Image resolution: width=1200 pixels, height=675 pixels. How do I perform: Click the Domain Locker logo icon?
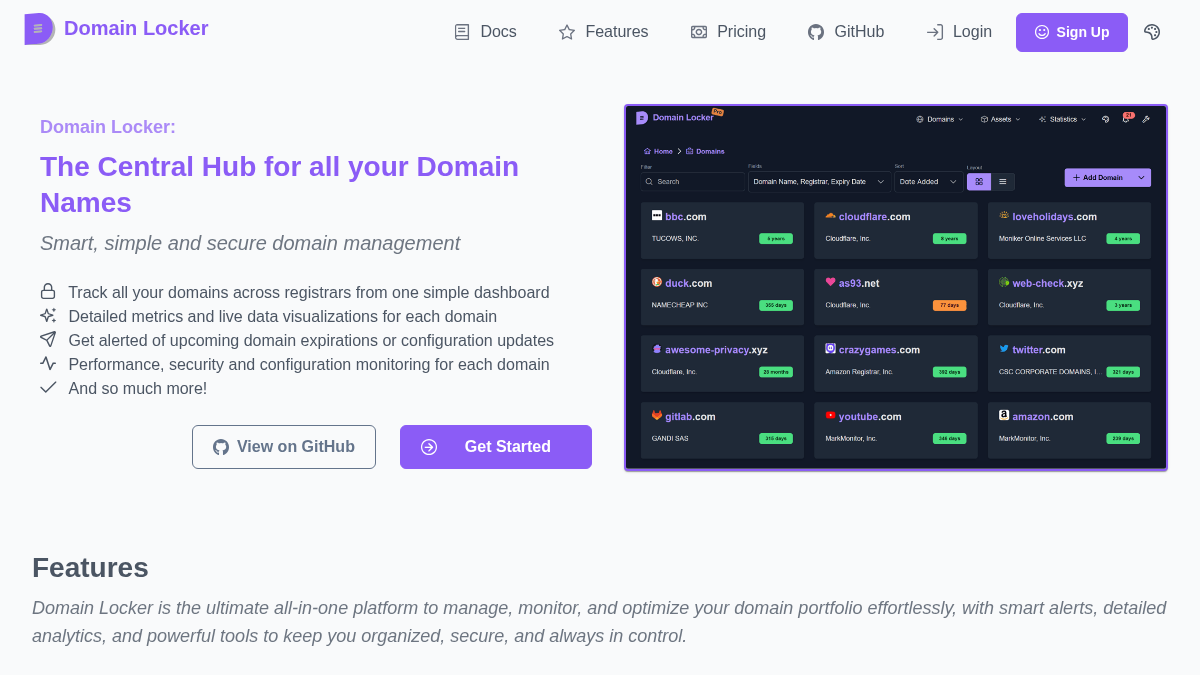click(39, 29)
